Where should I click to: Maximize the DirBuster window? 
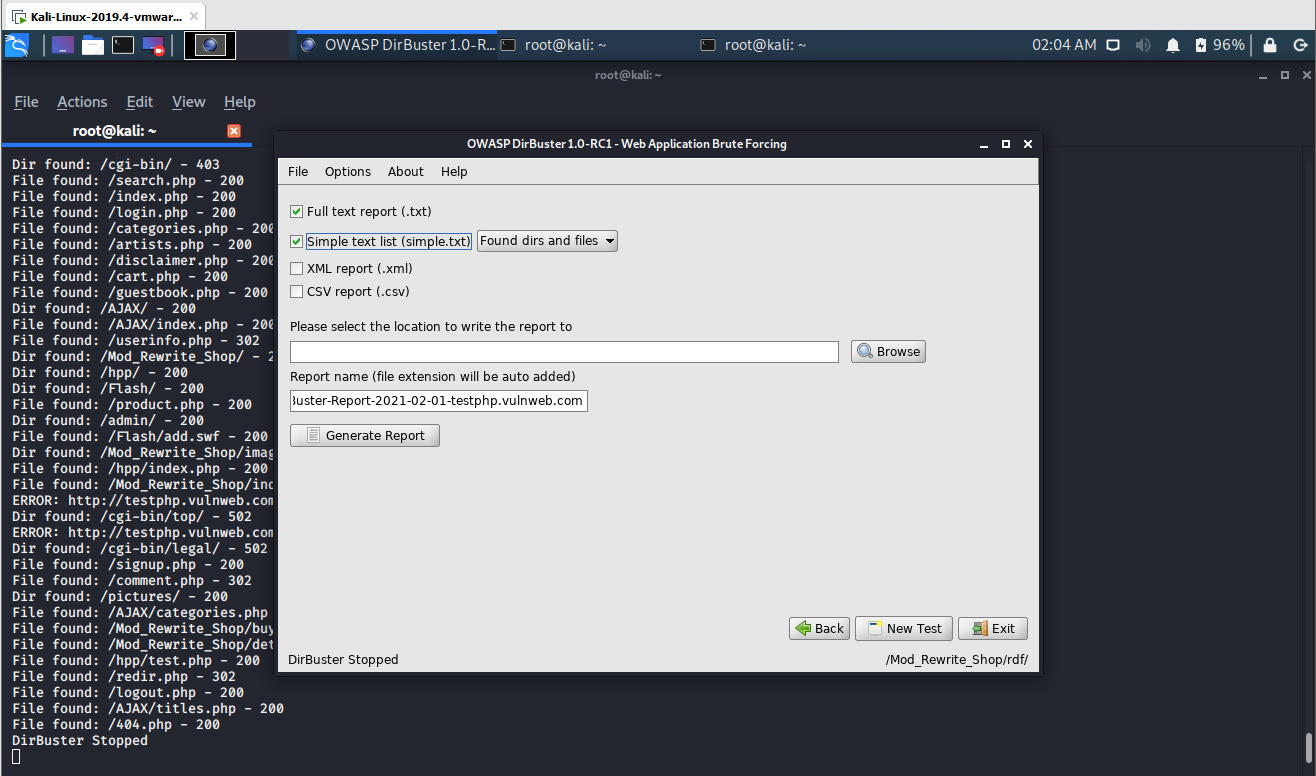[x=1006, y=144]
